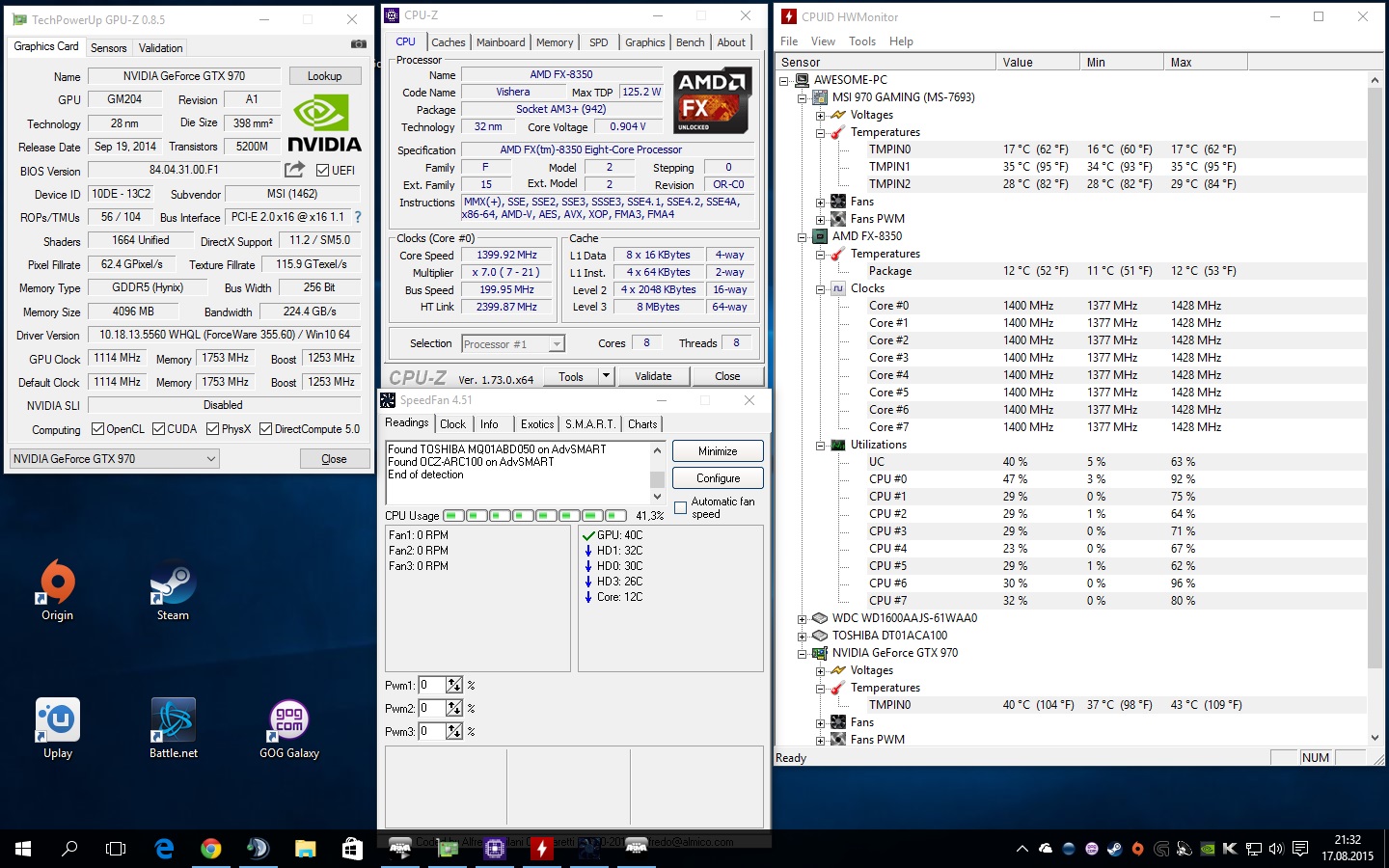Viewport: 1389px width, 868px height.
Task: Expand the WDC WD1600AAJS-61WAA0 tree node
Action: (802, 619)
